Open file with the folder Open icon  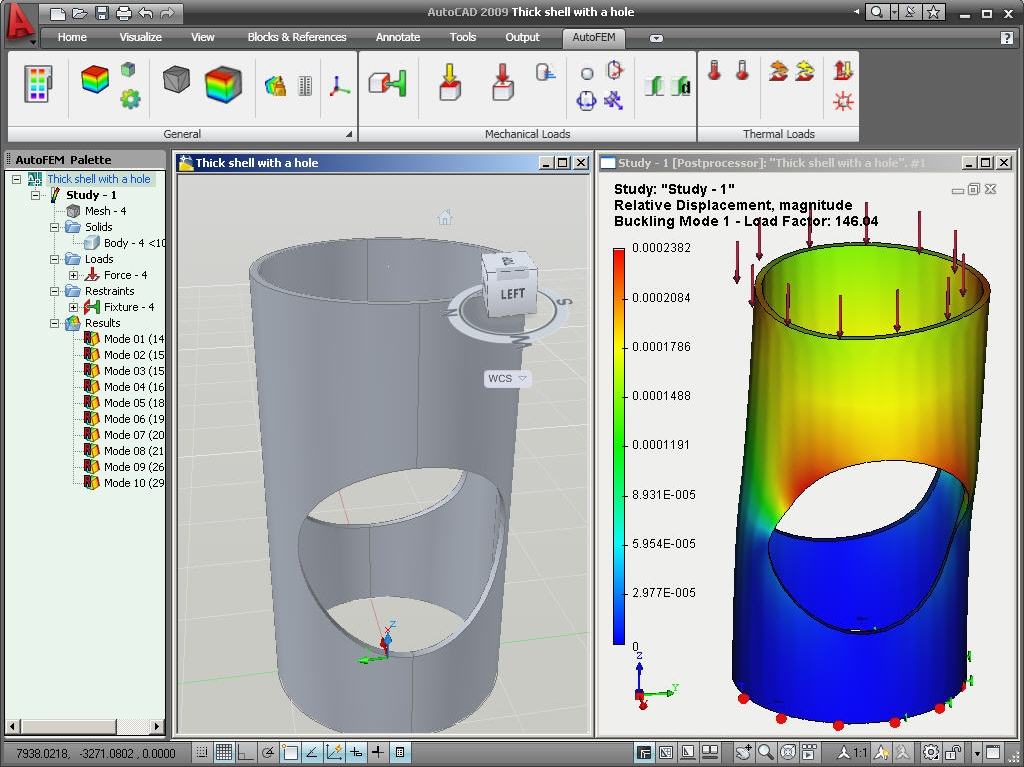click(80, 13)
